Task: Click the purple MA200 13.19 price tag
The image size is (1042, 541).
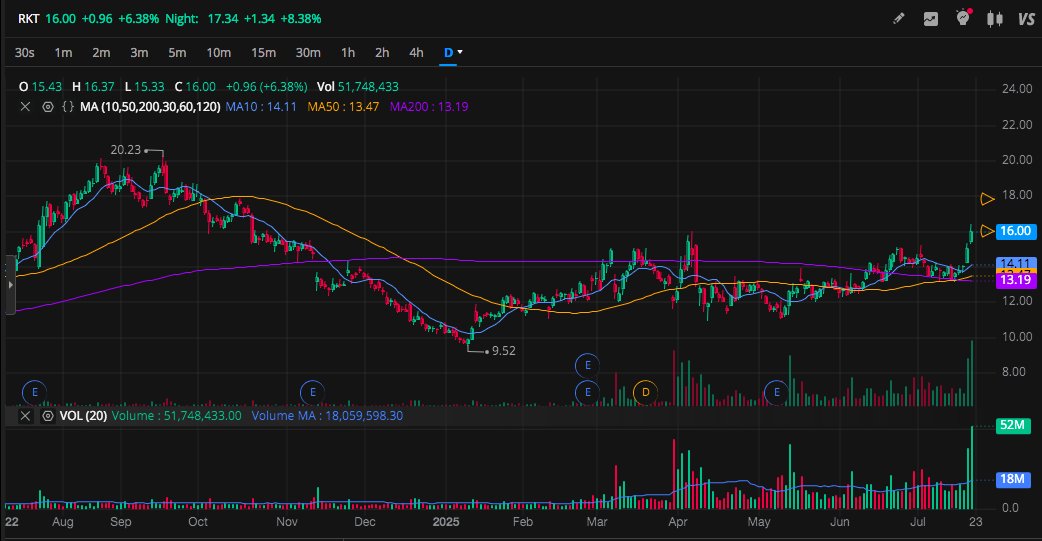Action: [1016, 280]
